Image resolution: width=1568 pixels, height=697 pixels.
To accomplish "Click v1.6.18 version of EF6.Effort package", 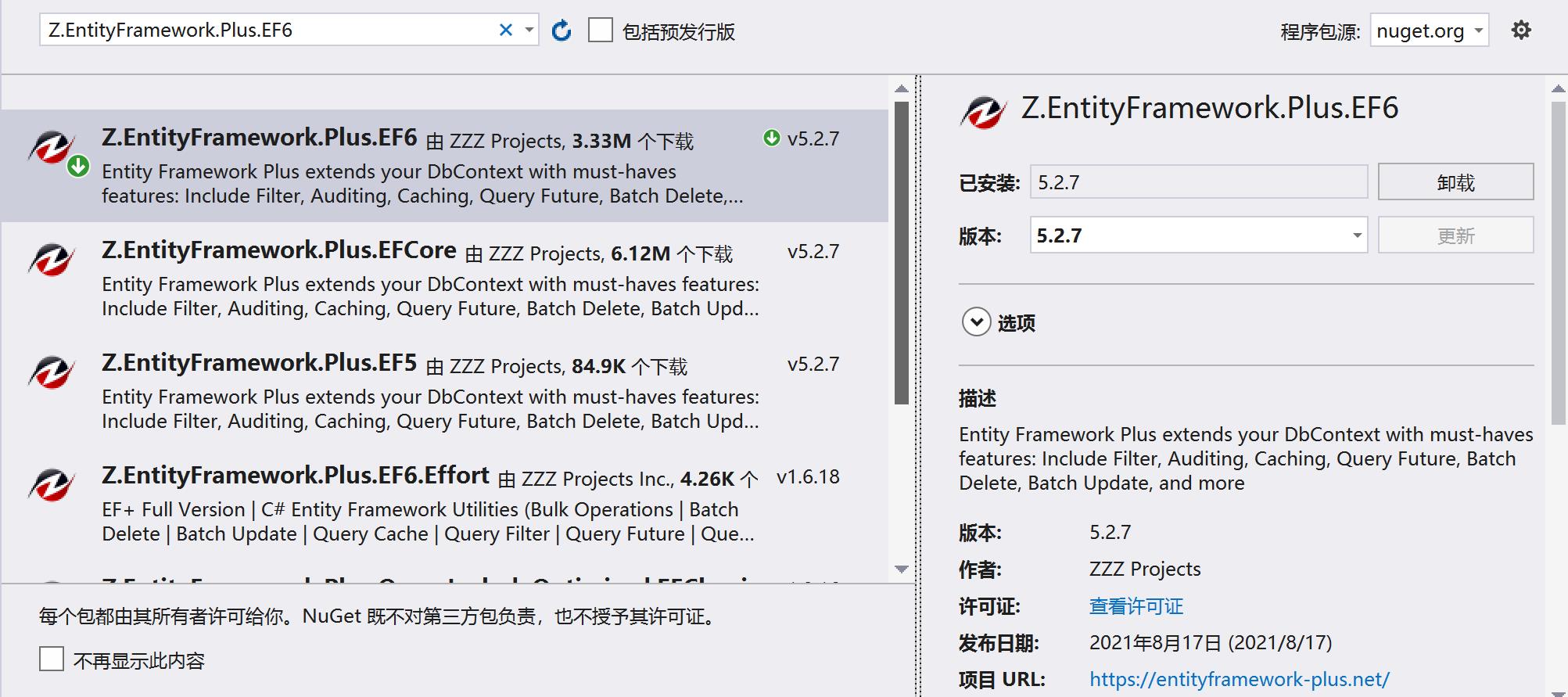I will (808, 477).
